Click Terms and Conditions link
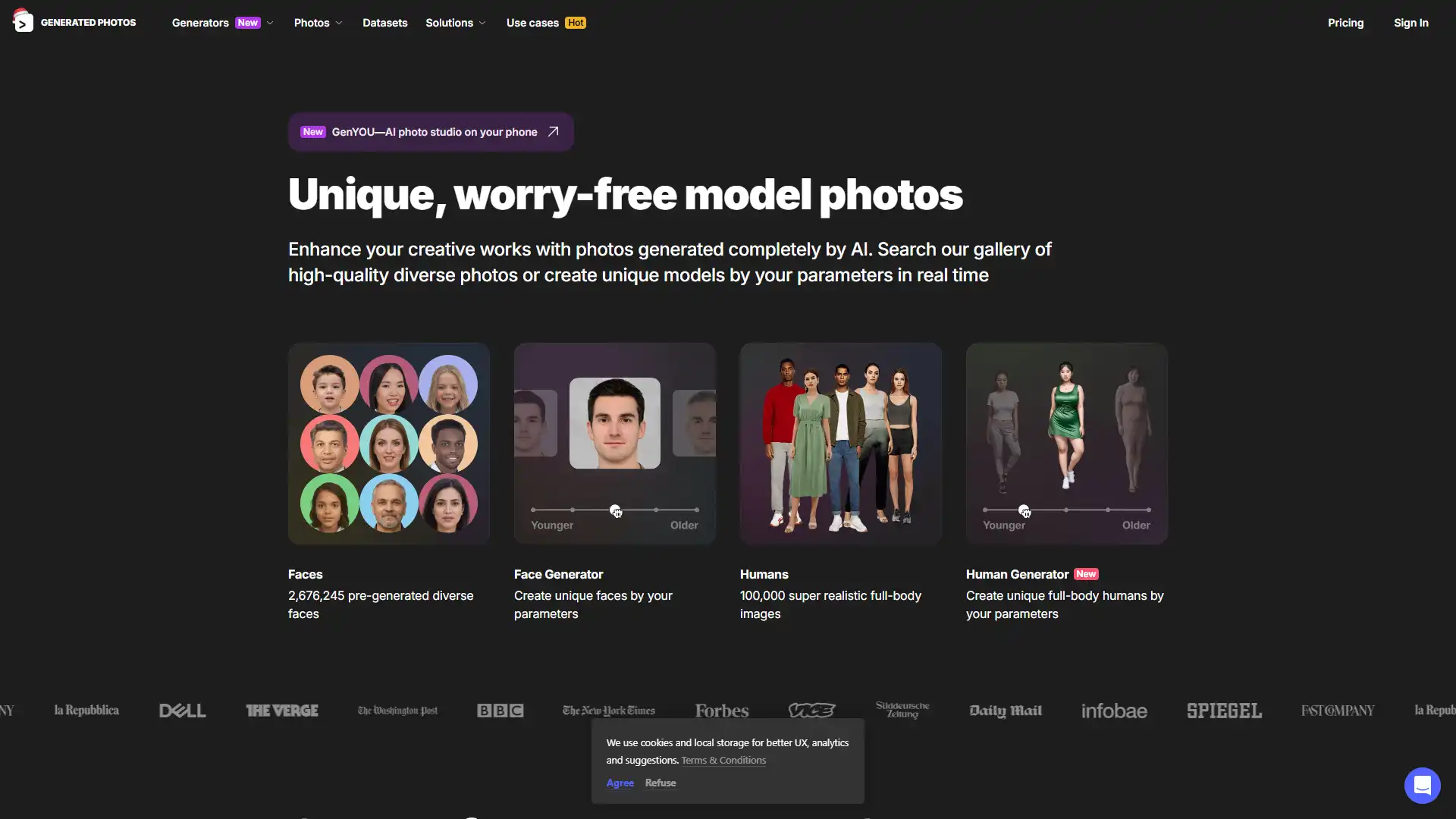 724,760
